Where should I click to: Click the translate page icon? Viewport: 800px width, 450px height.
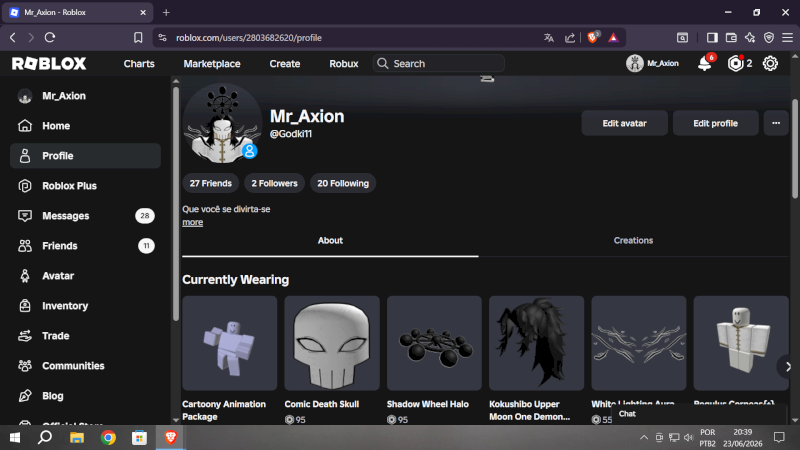click(x=549, y=38)
